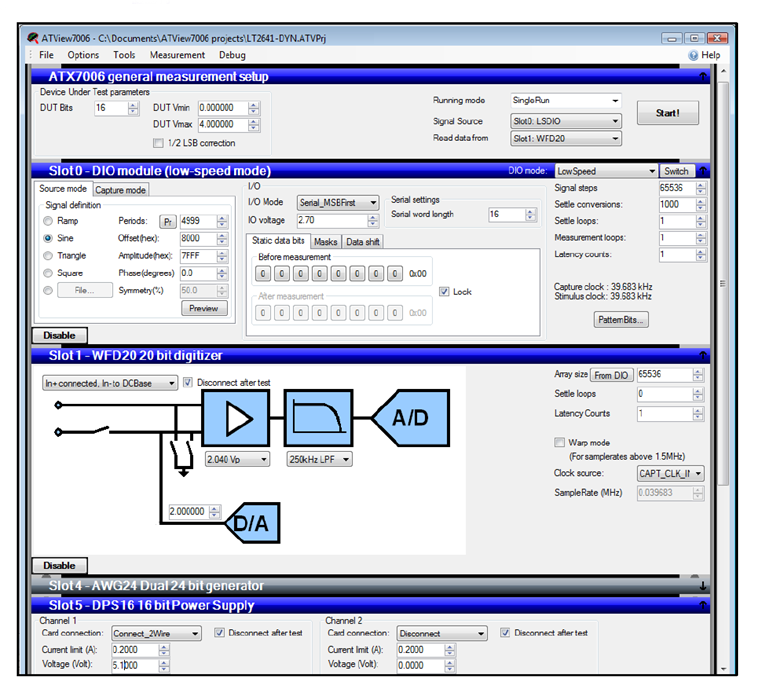Open the I/O Mode Serial_MSBFirst dropdown

pyautogui.click(x=337, y=203)
